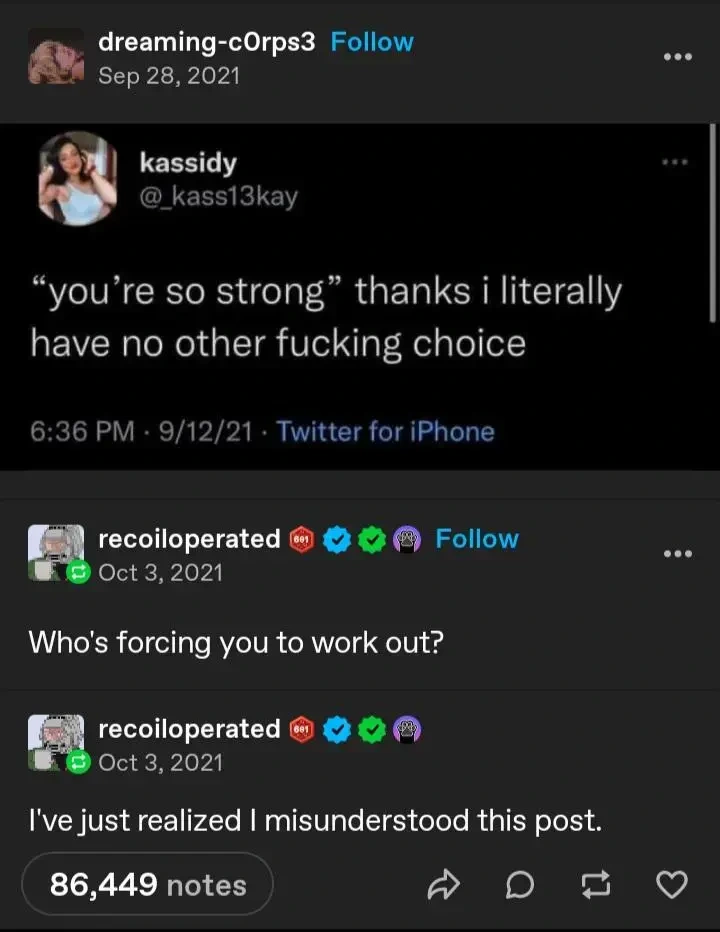The image size is (720, 932).
Task: Click kassidy's profile picture in the tweet
Action: tap(78, 178)
